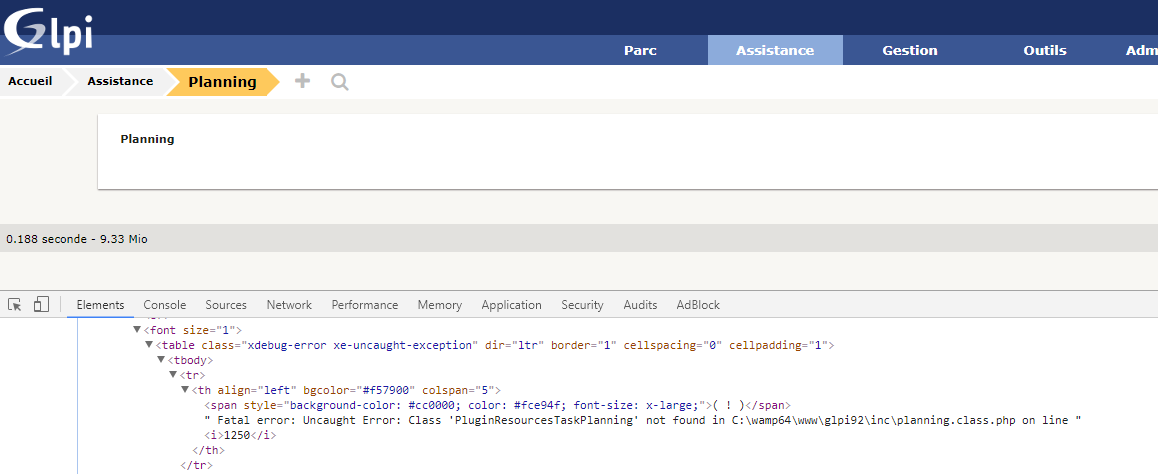The image size is (1158, 474).
Task: Select the closing </tr> tag line
Action: pyautogui.click(x=196, y=465)
